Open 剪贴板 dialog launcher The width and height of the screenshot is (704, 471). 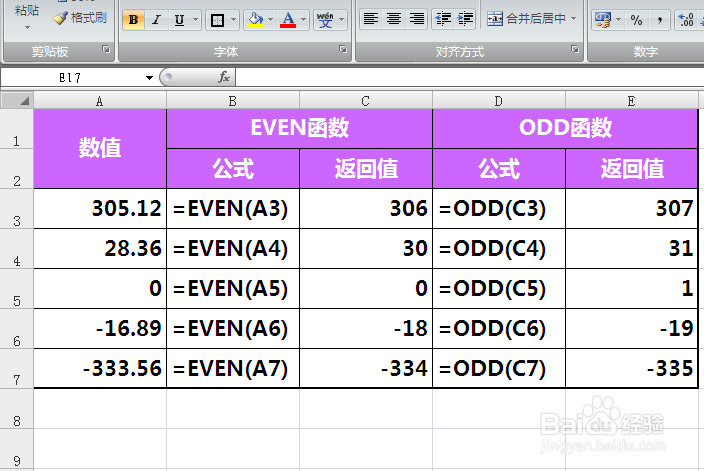tap(106, 49)
